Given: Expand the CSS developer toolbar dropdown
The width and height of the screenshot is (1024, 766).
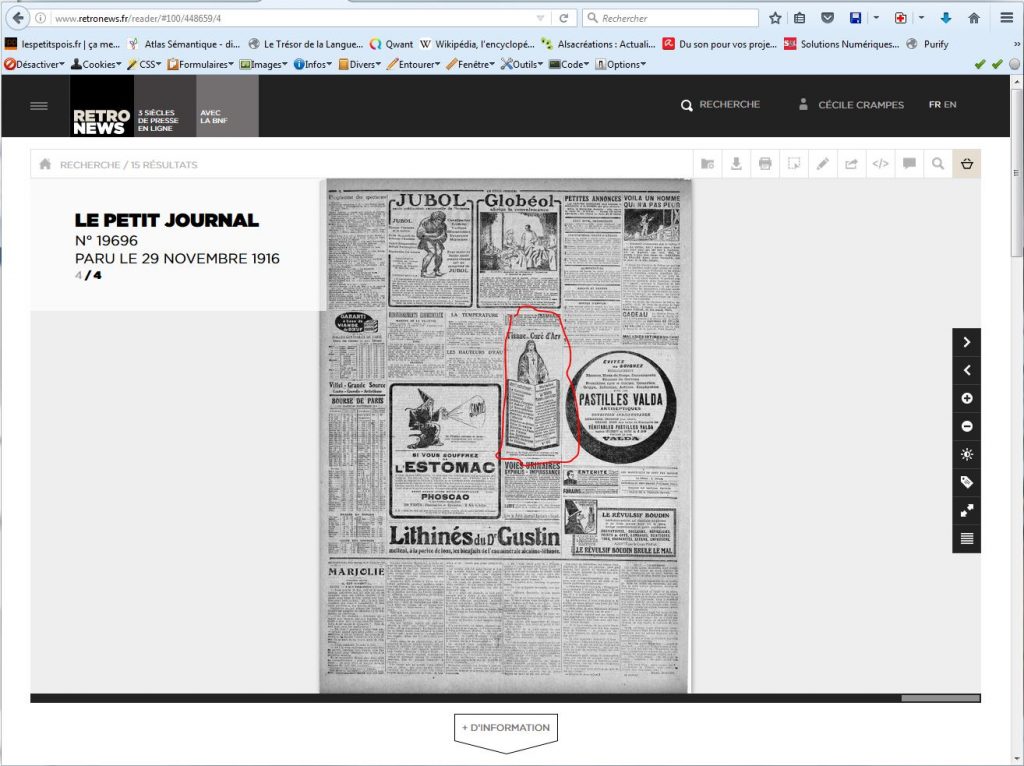Looking at the screenshot, I should 144,64.
